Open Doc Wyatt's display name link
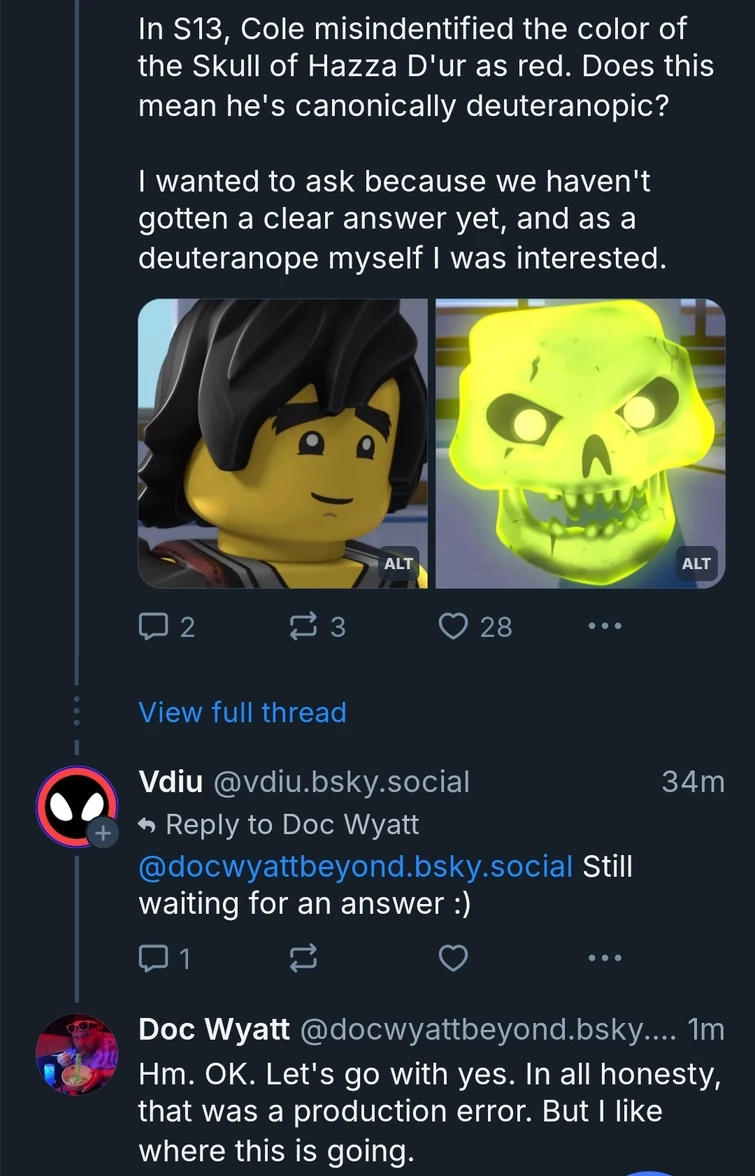The height and width of the screenshot is (1176, 755). click(214, 1028)
